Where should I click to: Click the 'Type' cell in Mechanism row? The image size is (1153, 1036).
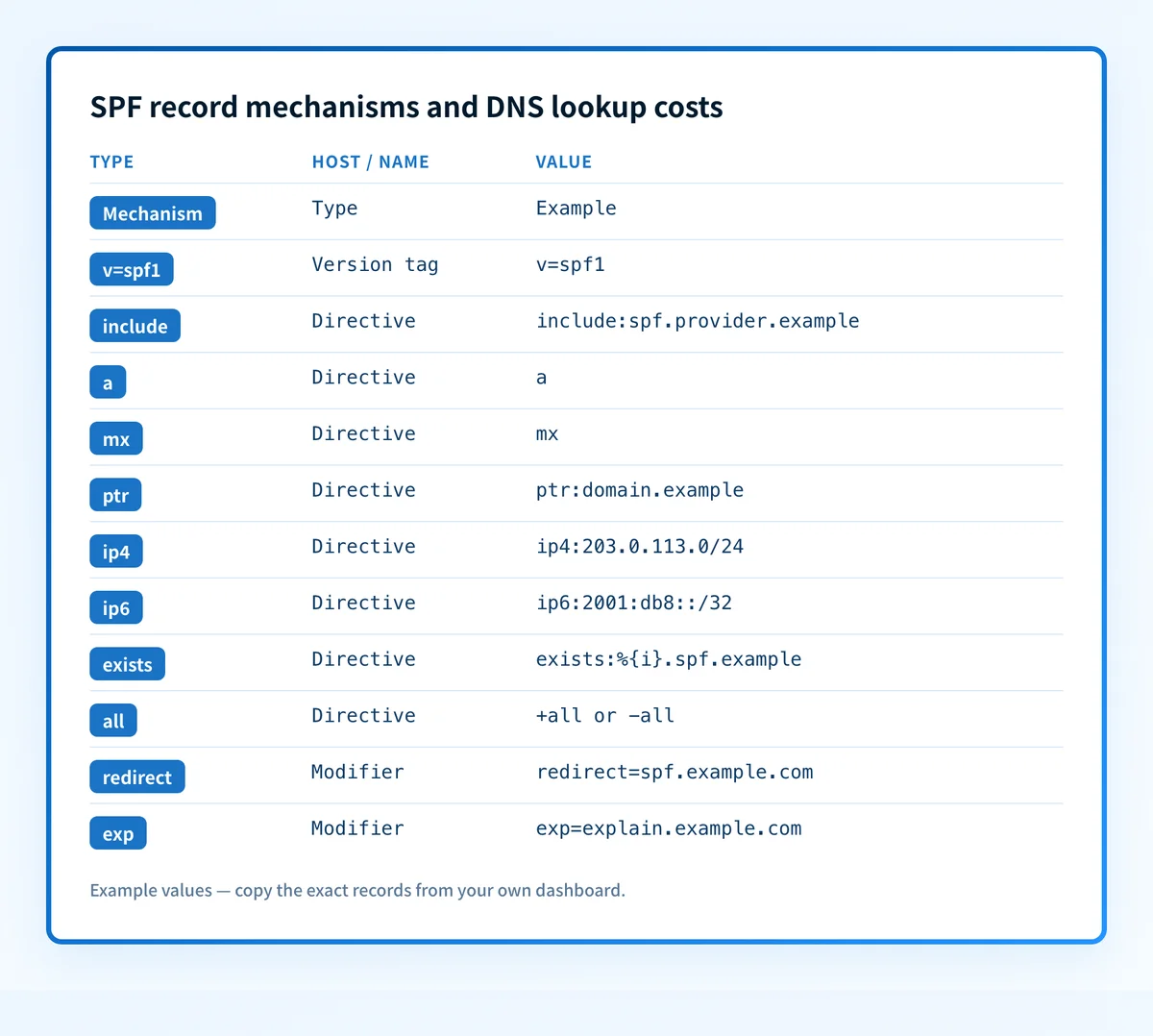[x=334, y=209]
